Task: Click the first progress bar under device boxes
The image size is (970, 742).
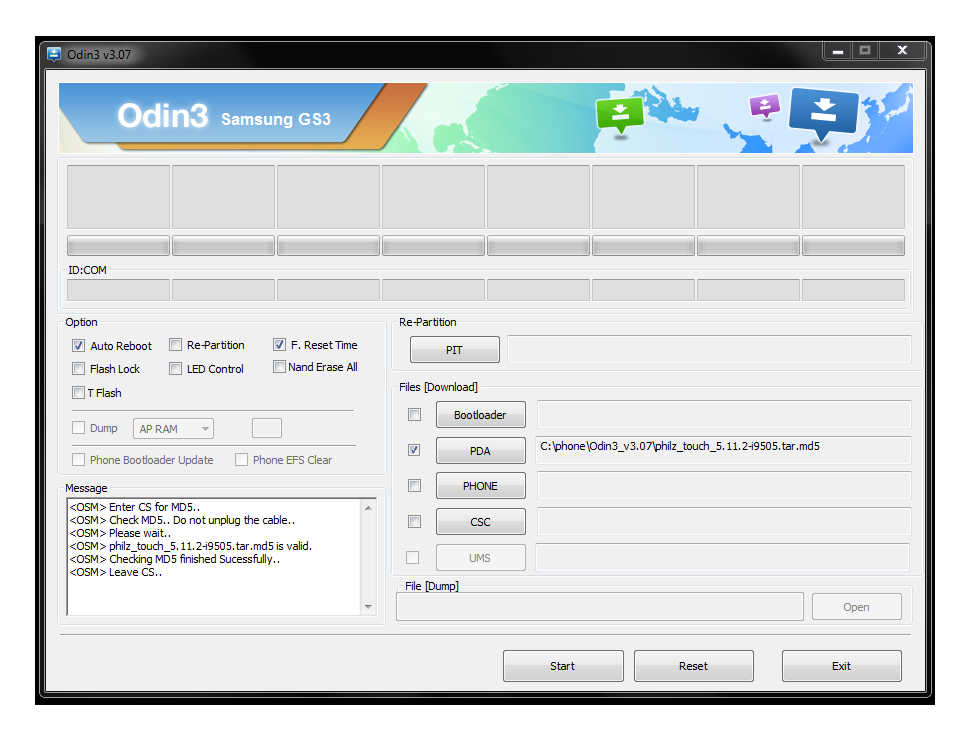Action: click(x=118, y=246)
